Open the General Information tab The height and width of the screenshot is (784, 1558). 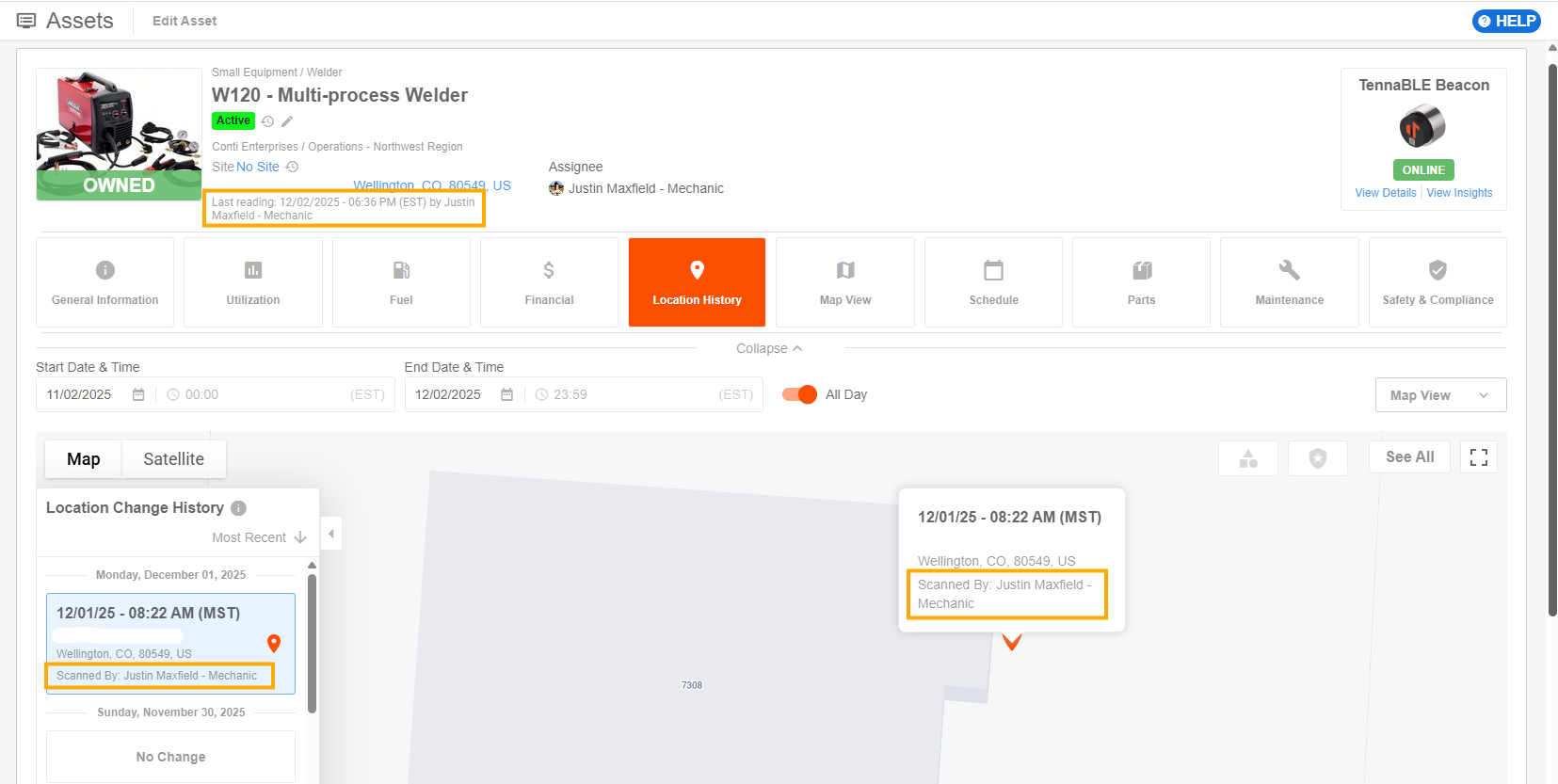(105, 282)
